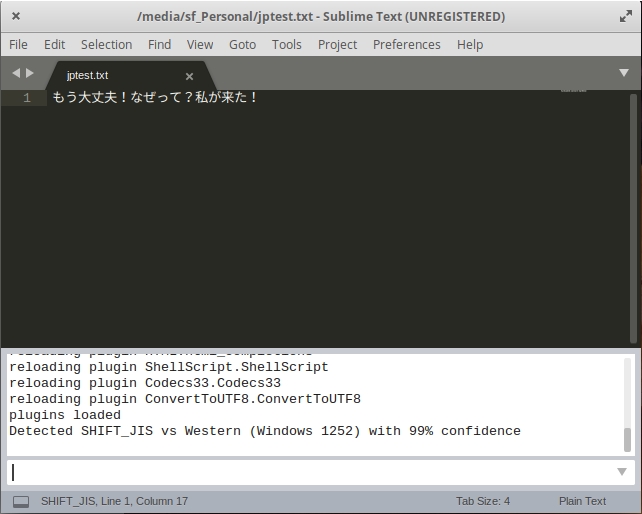Open console input history dropdown arrow

tap(622, 472)
